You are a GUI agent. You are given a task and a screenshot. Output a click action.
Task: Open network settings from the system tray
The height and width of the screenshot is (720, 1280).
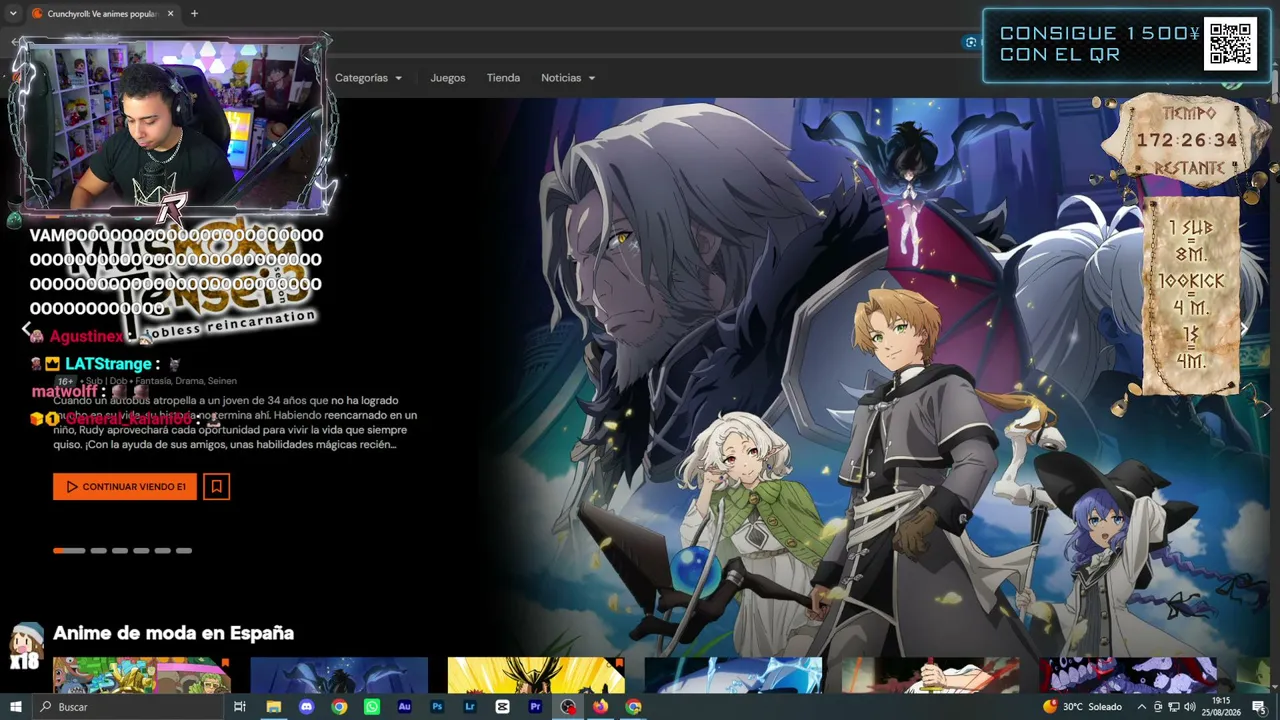coord(1174,707)
